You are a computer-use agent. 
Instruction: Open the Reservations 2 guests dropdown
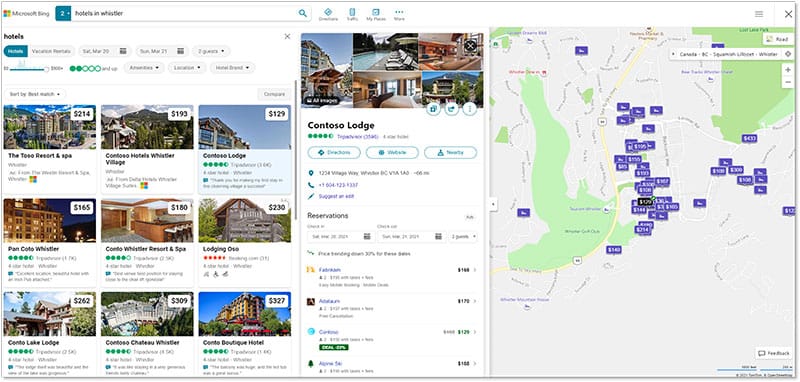click(463, 237)
